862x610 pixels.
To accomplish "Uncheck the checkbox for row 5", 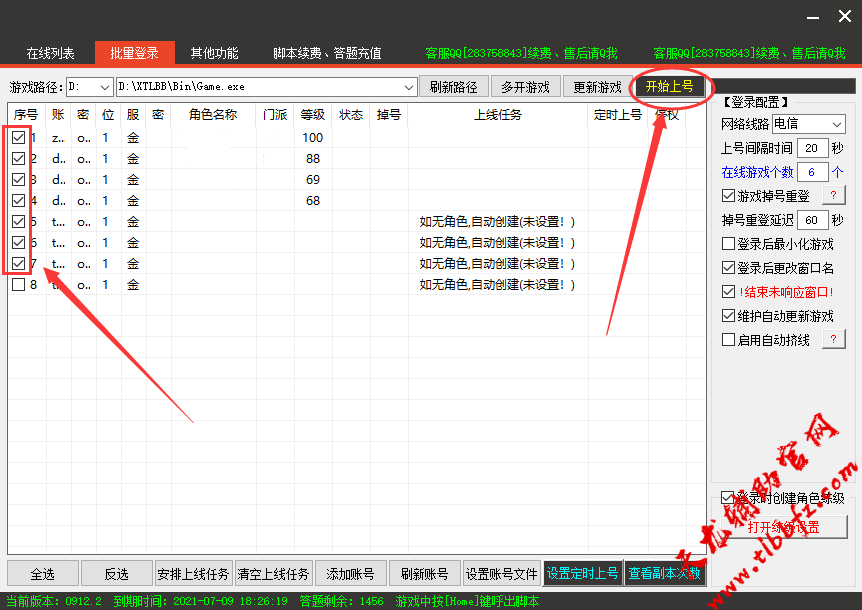I will pyautogui.click(x=19, y=222).
